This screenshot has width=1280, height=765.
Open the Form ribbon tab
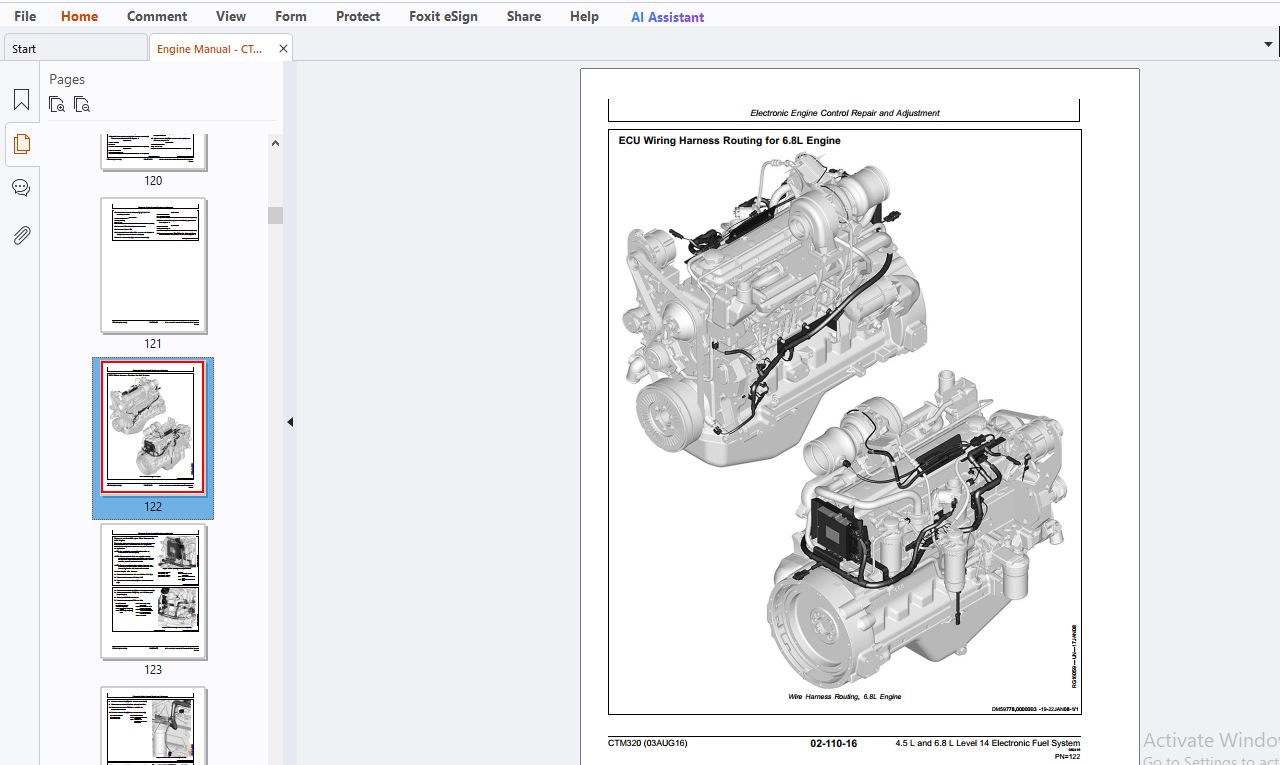[x=291, y=16]
